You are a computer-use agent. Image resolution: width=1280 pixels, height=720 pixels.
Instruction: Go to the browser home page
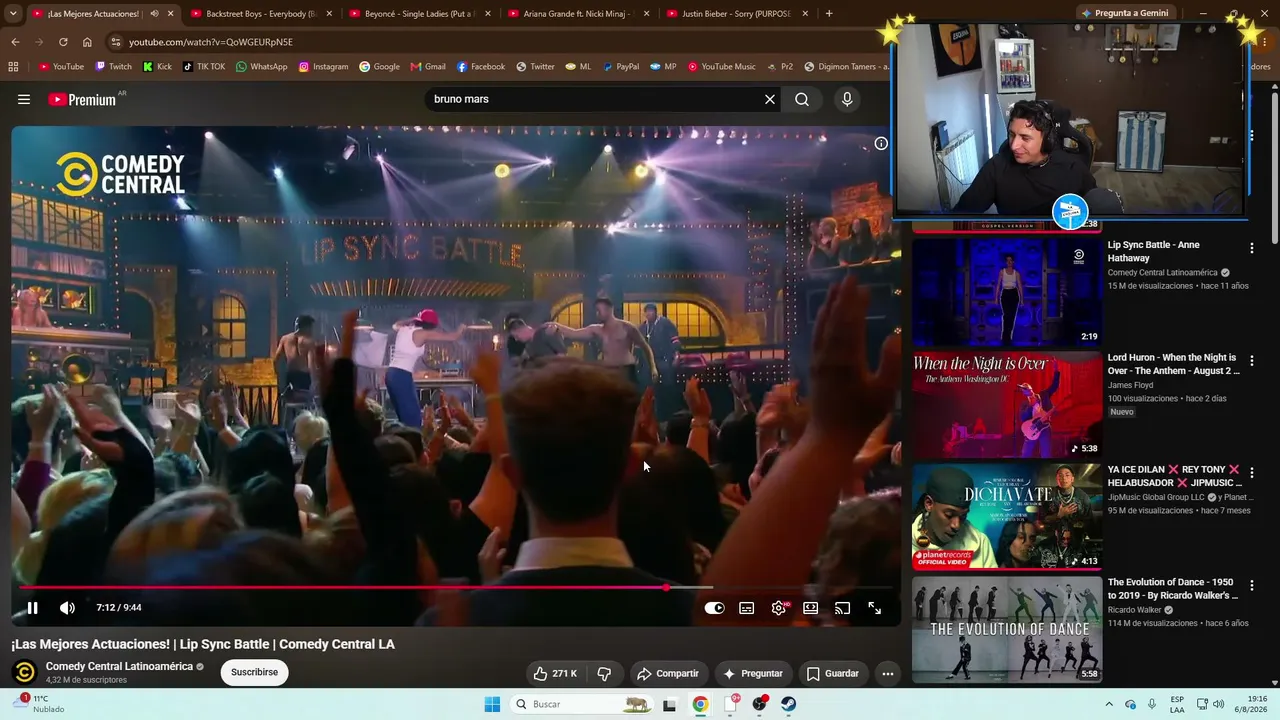tap(87, 42)
